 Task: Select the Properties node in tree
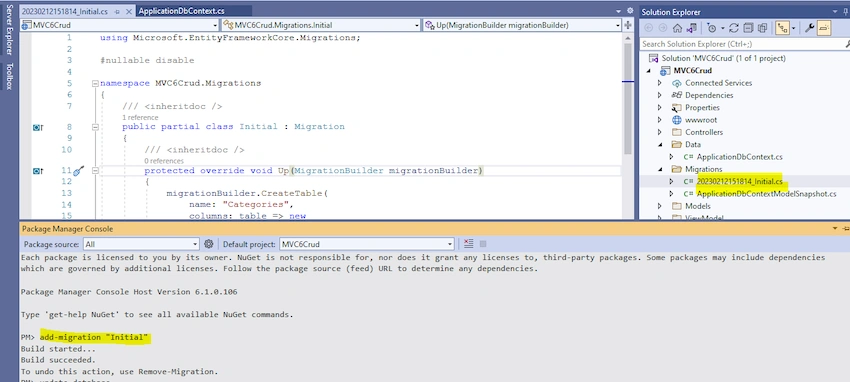coord(702,107)
